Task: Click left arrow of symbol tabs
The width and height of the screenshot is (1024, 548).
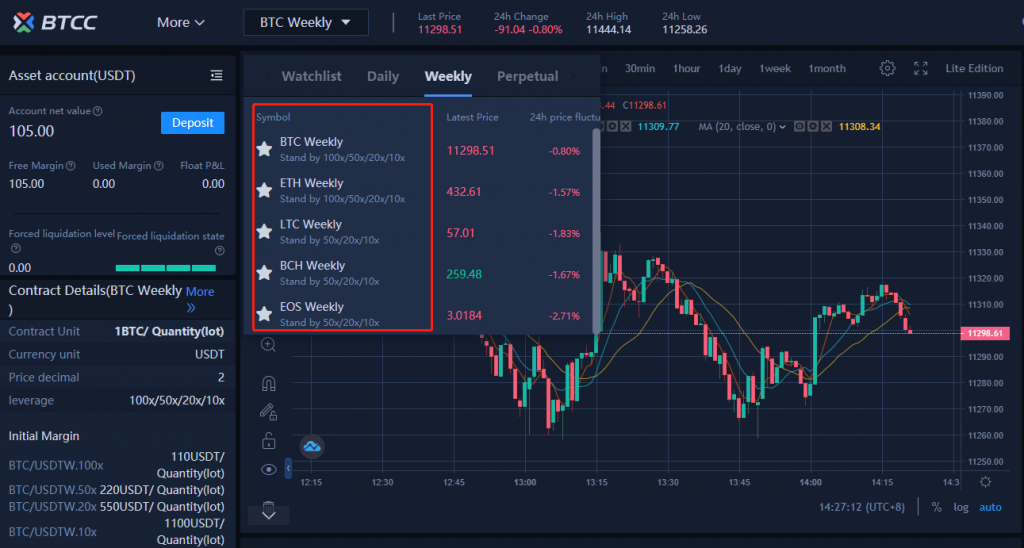Action: click(x=268, y=76)
